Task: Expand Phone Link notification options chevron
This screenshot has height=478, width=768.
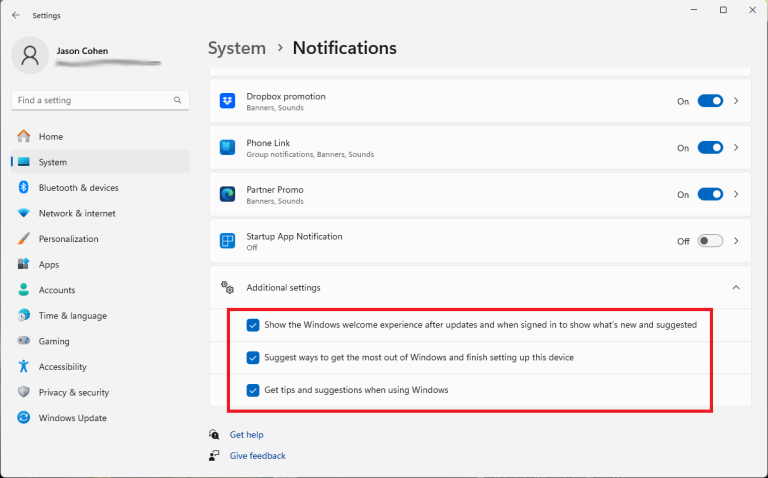Action: tap(737, 148)
